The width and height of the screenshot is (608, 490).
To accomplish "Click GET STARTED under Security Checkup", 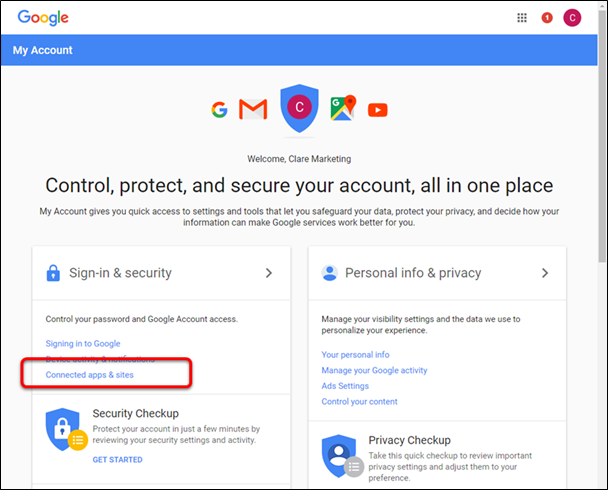I will (117, 460).
